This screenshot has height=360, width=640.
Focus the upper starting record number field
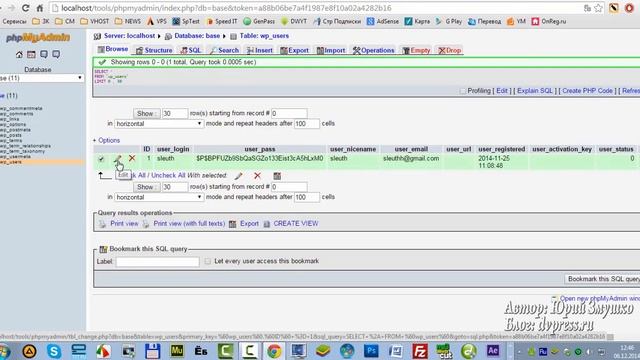(x=289, y=113)
